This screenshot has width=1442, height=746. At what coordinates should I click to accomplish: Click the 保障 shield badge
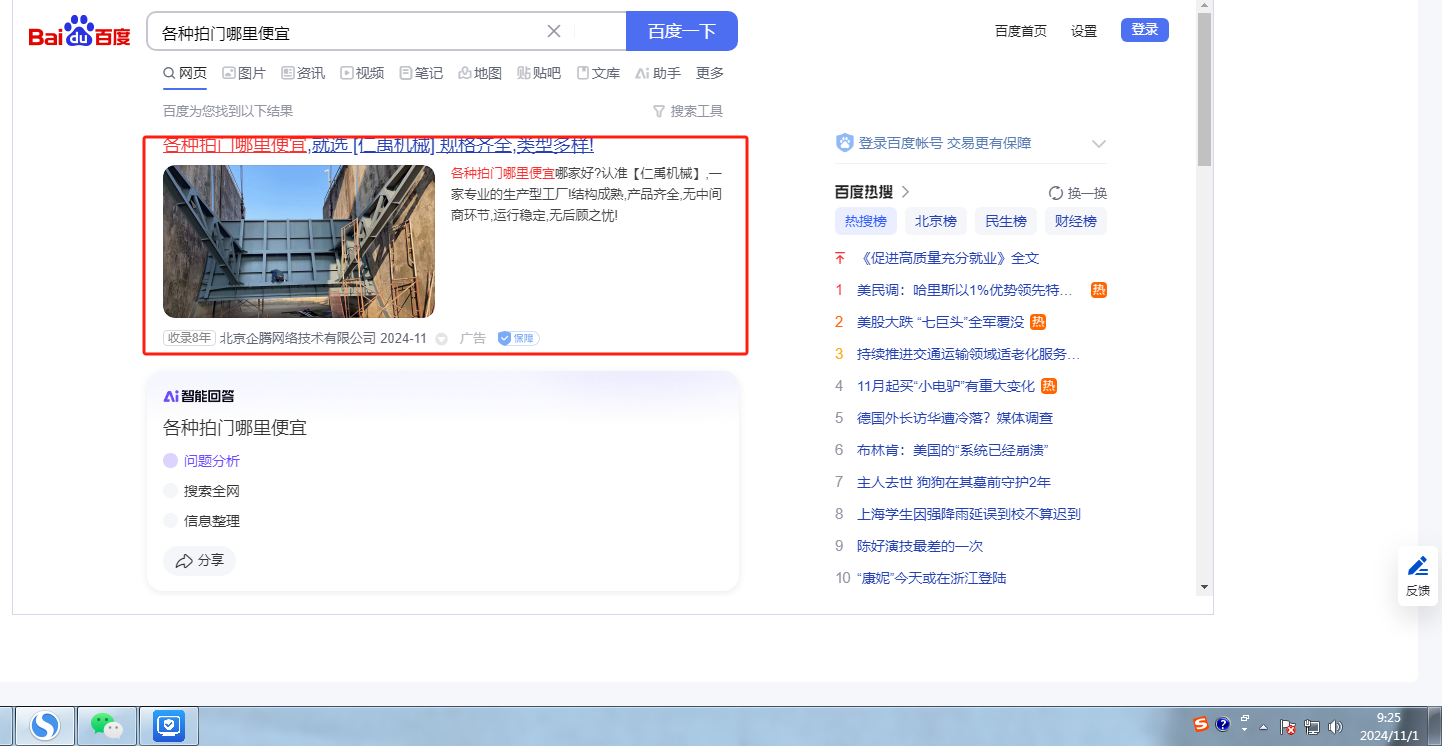(519, 338)
